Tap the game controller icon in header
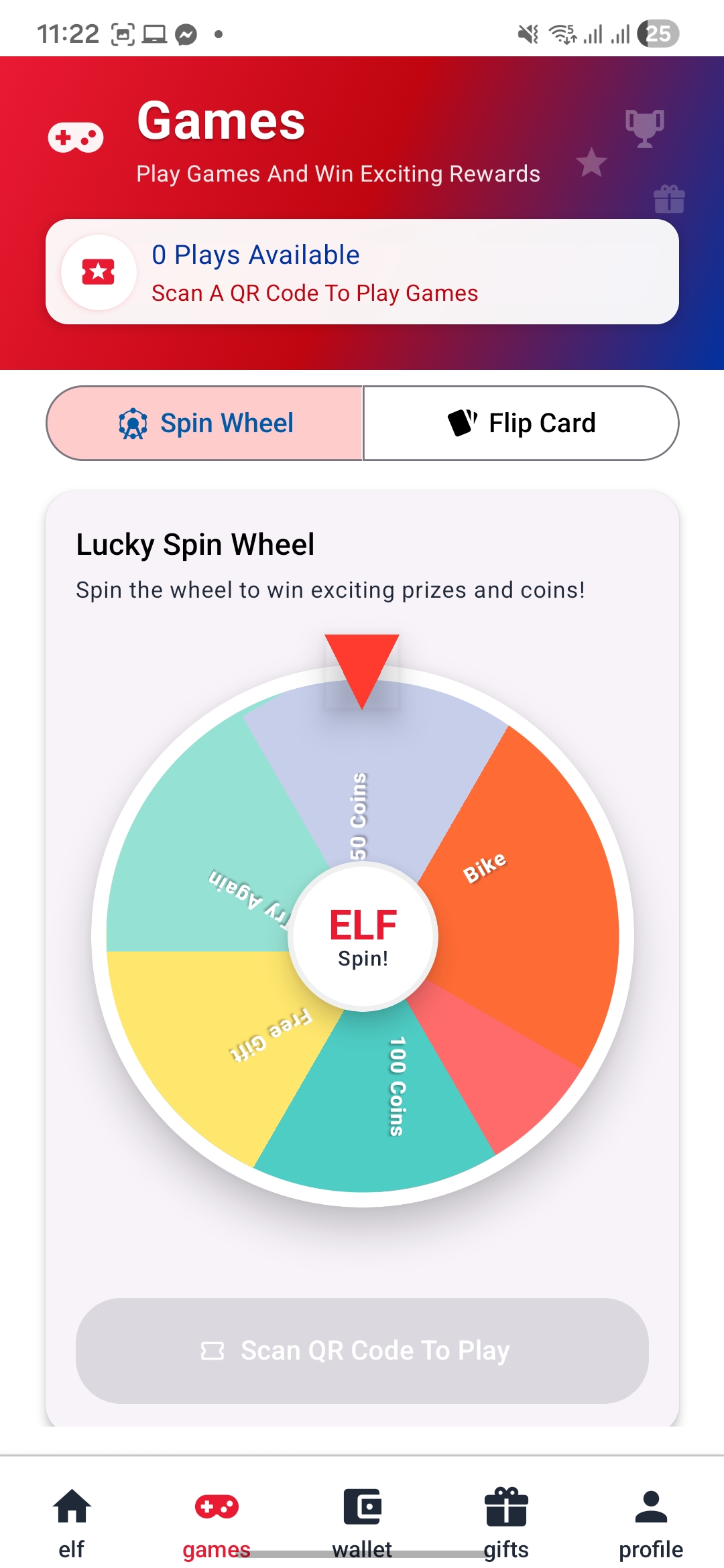Screen dimensions: 724x1568 click(76, 137)
